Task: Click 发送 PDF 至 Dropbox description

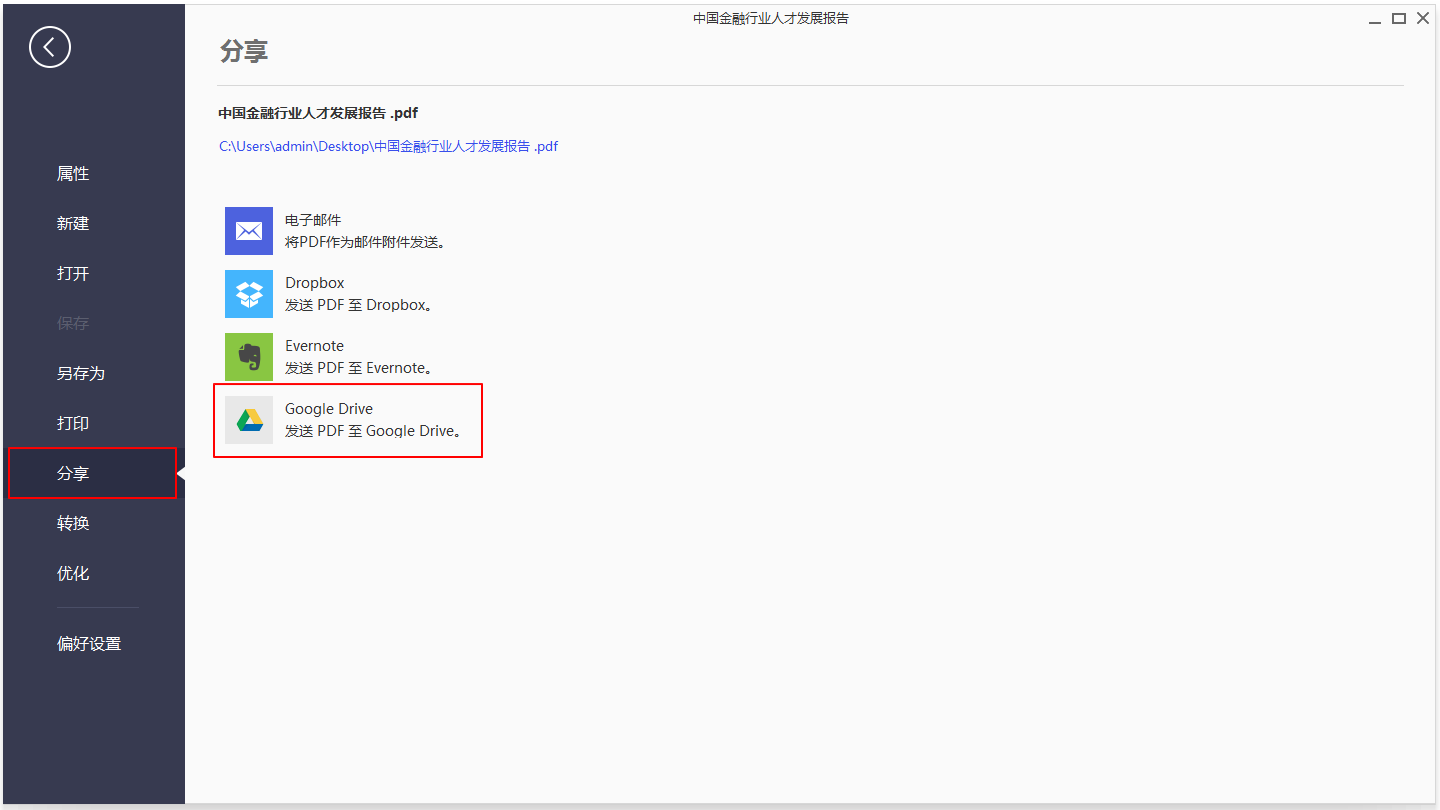Action: [x=359, y=305]
